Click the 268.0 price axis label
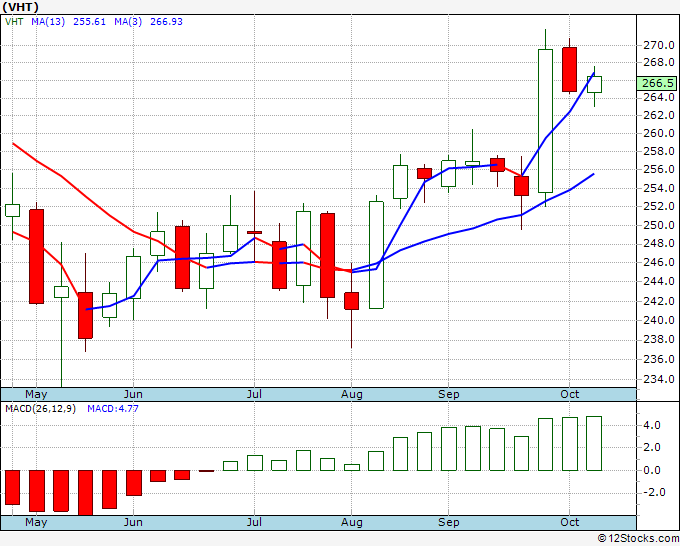The width and height of the screenshot is (680, 546). click(659, 62)
